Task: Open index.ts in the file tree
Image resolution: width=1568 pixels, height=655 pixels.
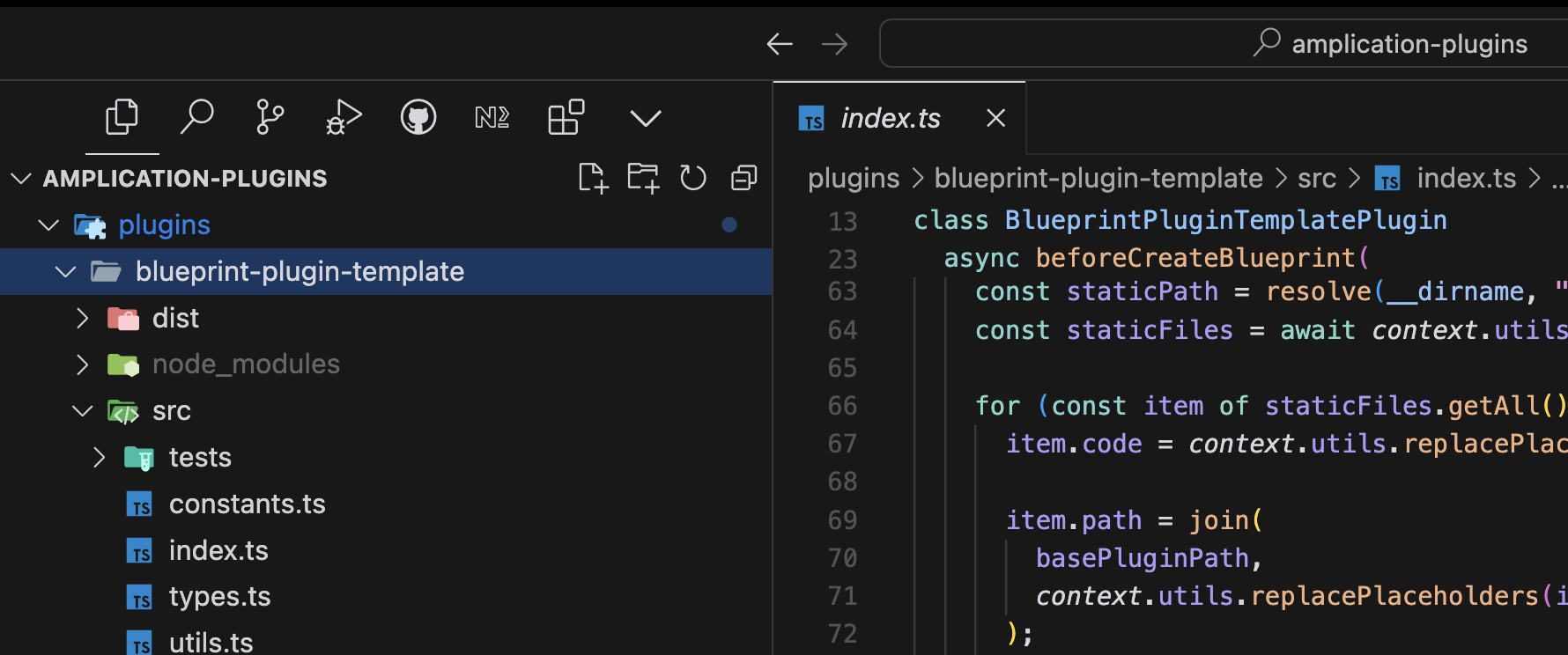Action: click(386, 551)
